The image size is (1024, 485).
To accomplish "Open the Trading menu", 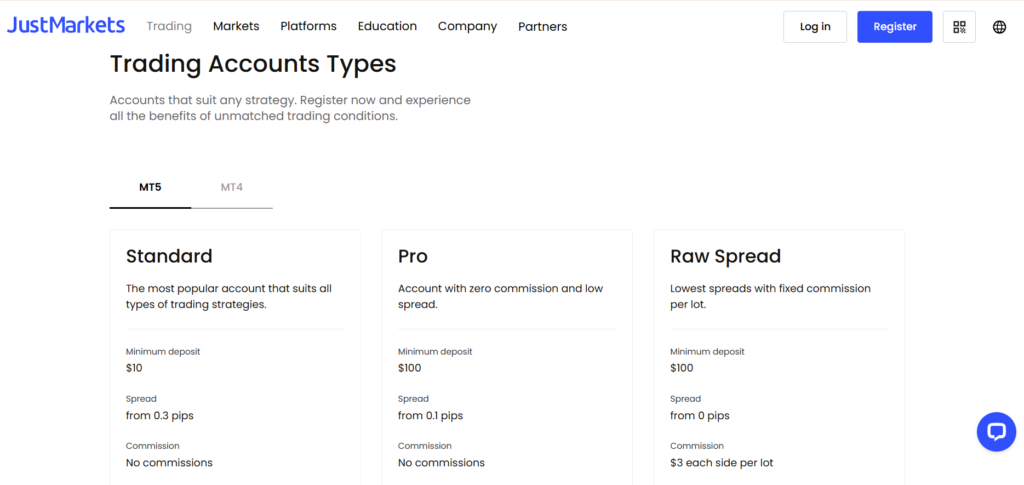I will point(169,26).
